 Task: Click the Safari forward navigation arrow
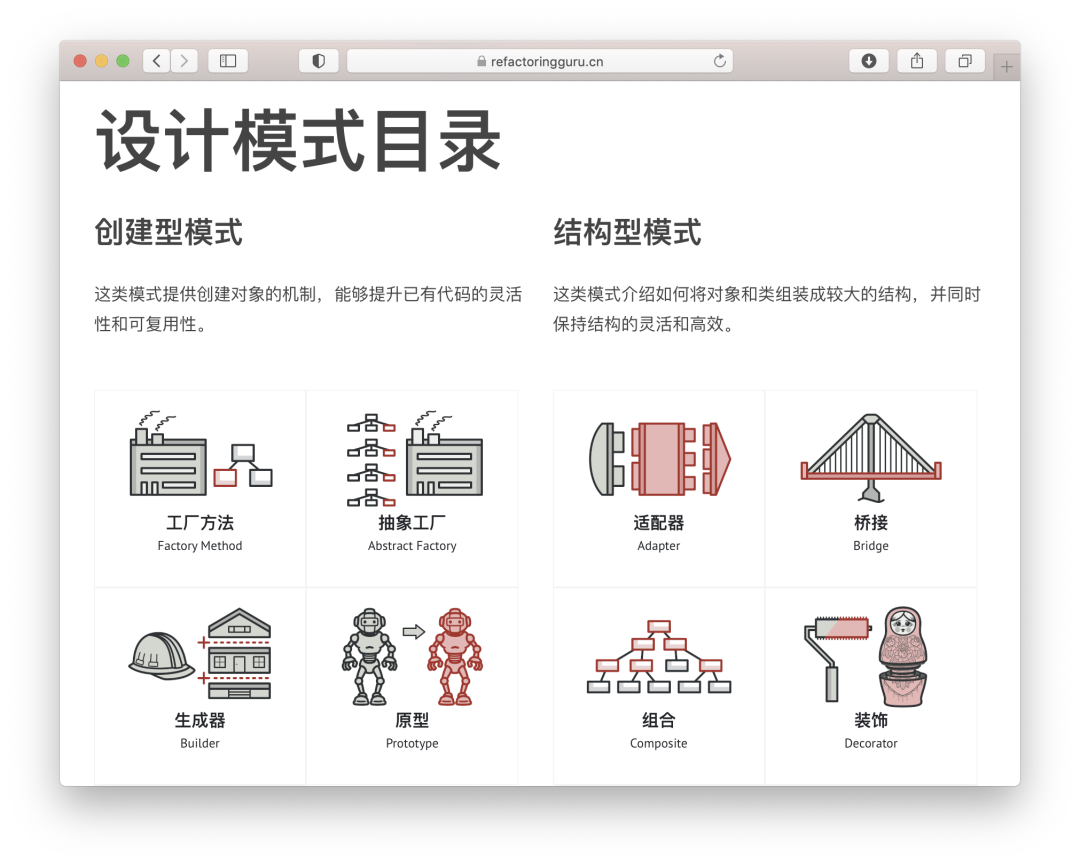tap(184, 61)
